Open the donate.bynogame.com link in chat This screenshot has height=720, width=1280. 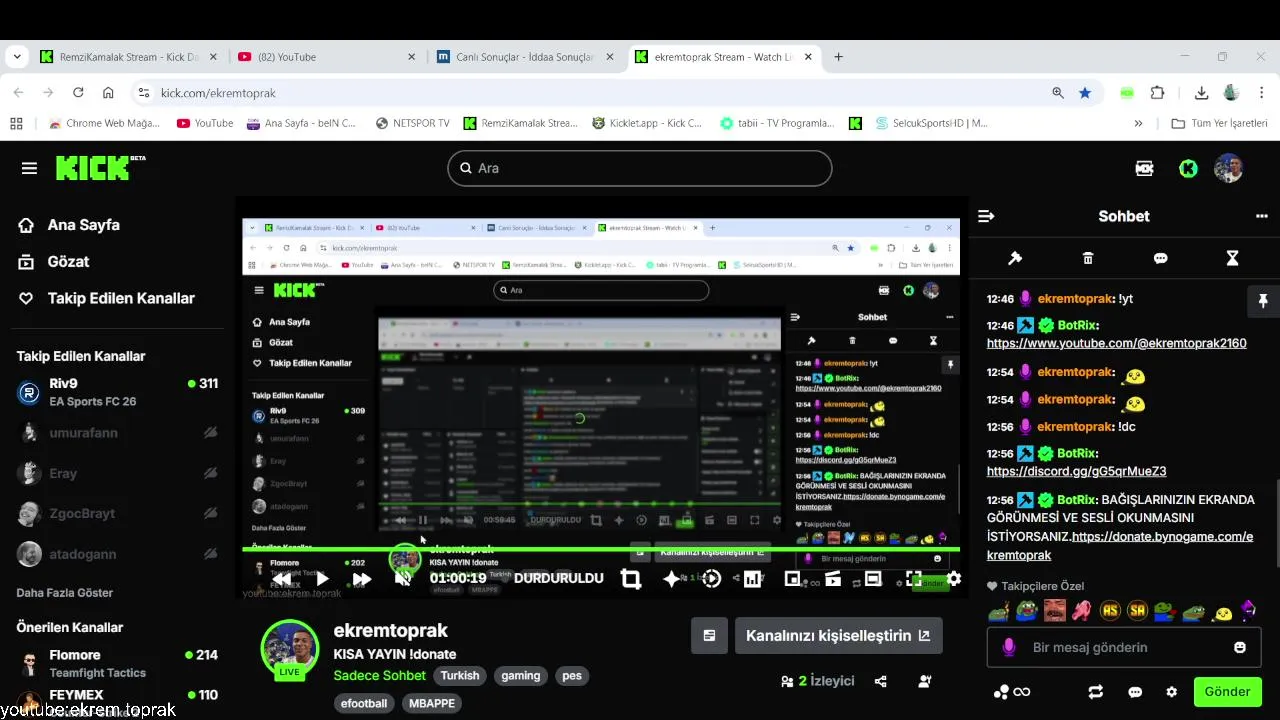pyautogui.click(x=1120, y=546)
